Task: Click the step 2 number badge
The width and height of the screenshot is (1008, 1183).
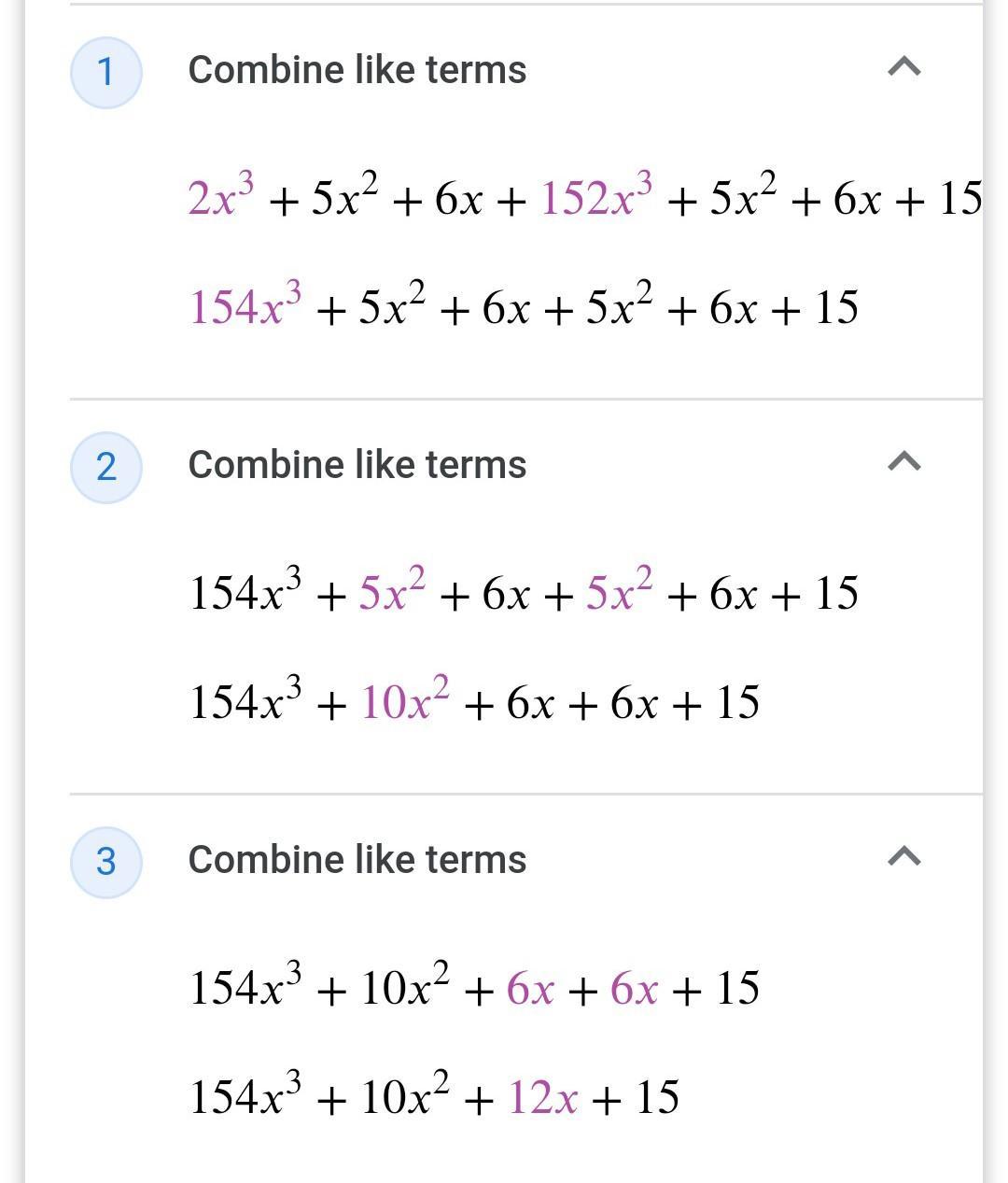Action: coord(106,467)
